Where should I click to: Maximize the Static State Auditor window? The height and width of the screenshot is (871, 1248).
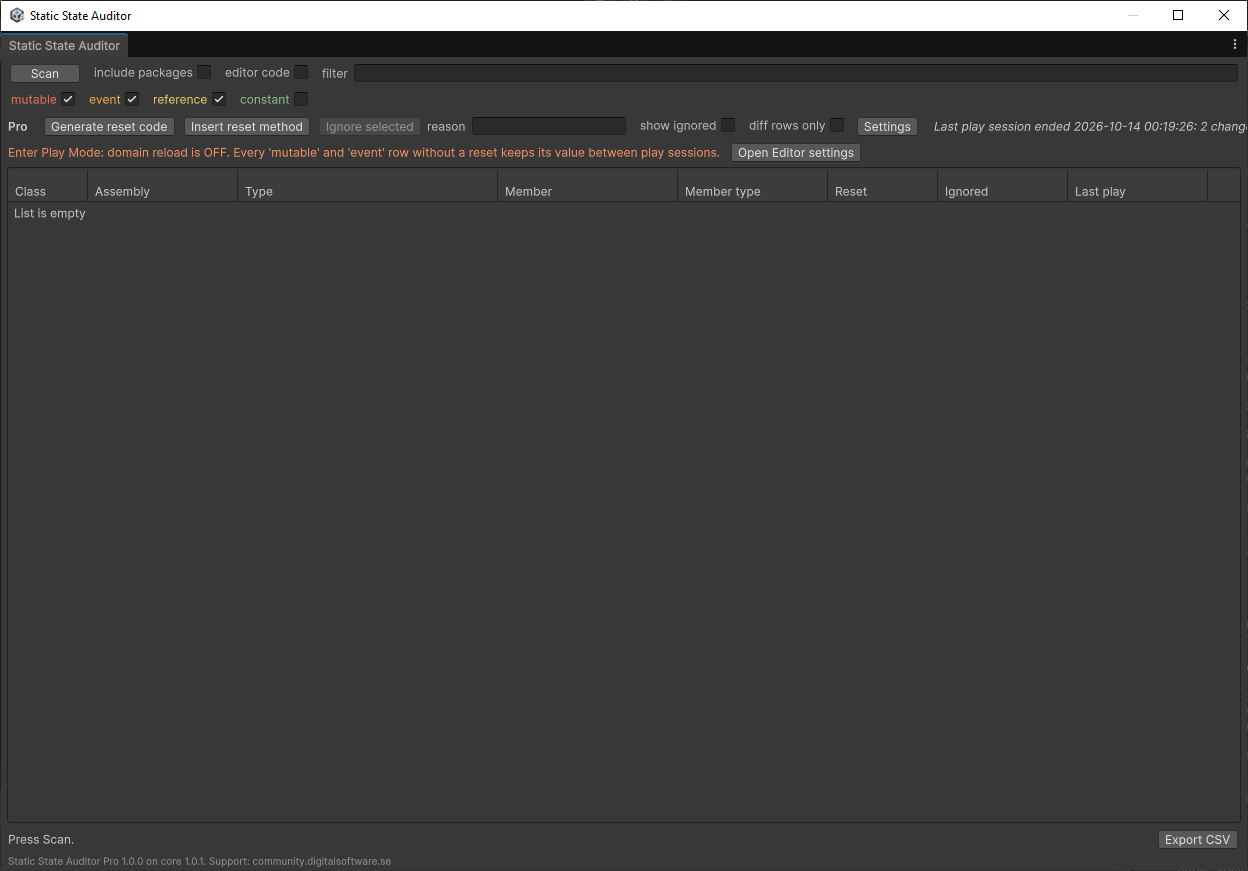(1178, 15)
